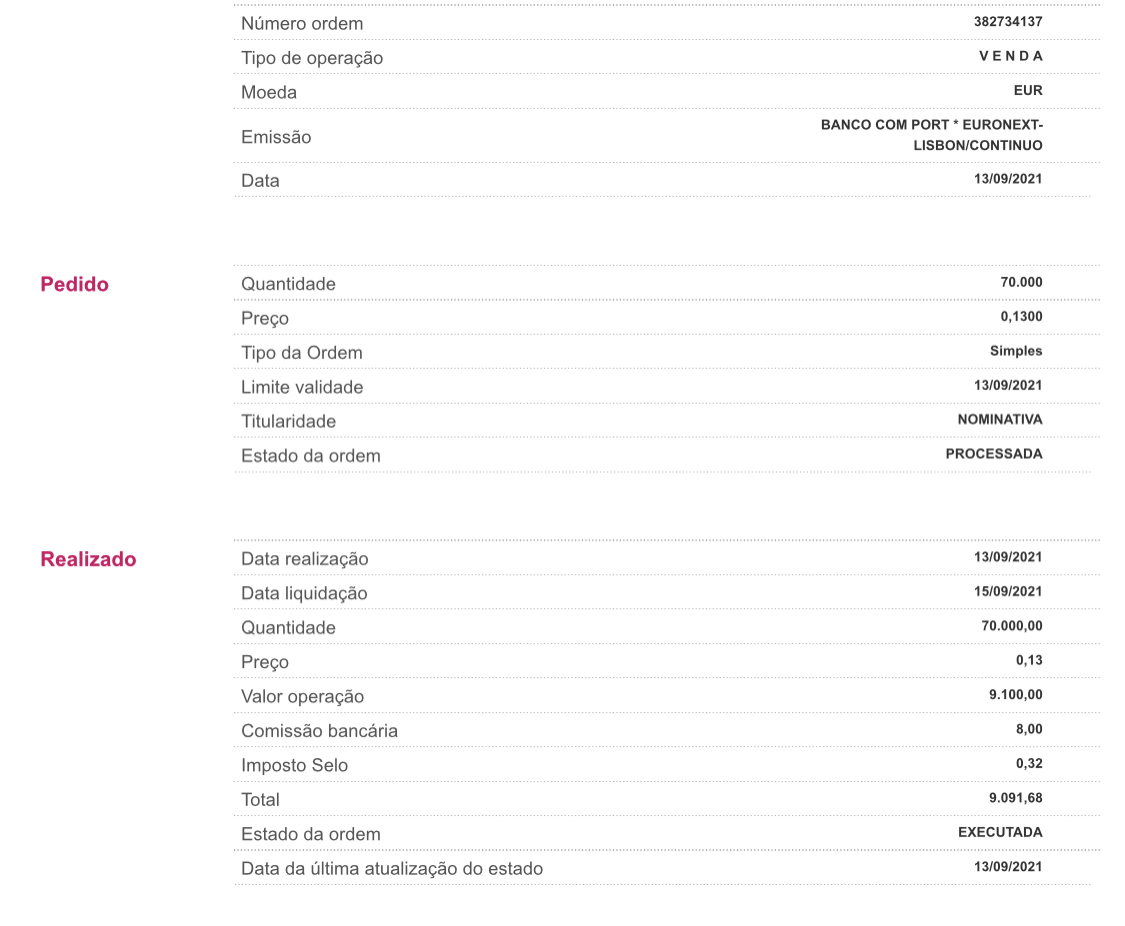This screenshot has width=1125, height=926.
Task: Click the Pedido section heading
Action: (x=75, y=284)
